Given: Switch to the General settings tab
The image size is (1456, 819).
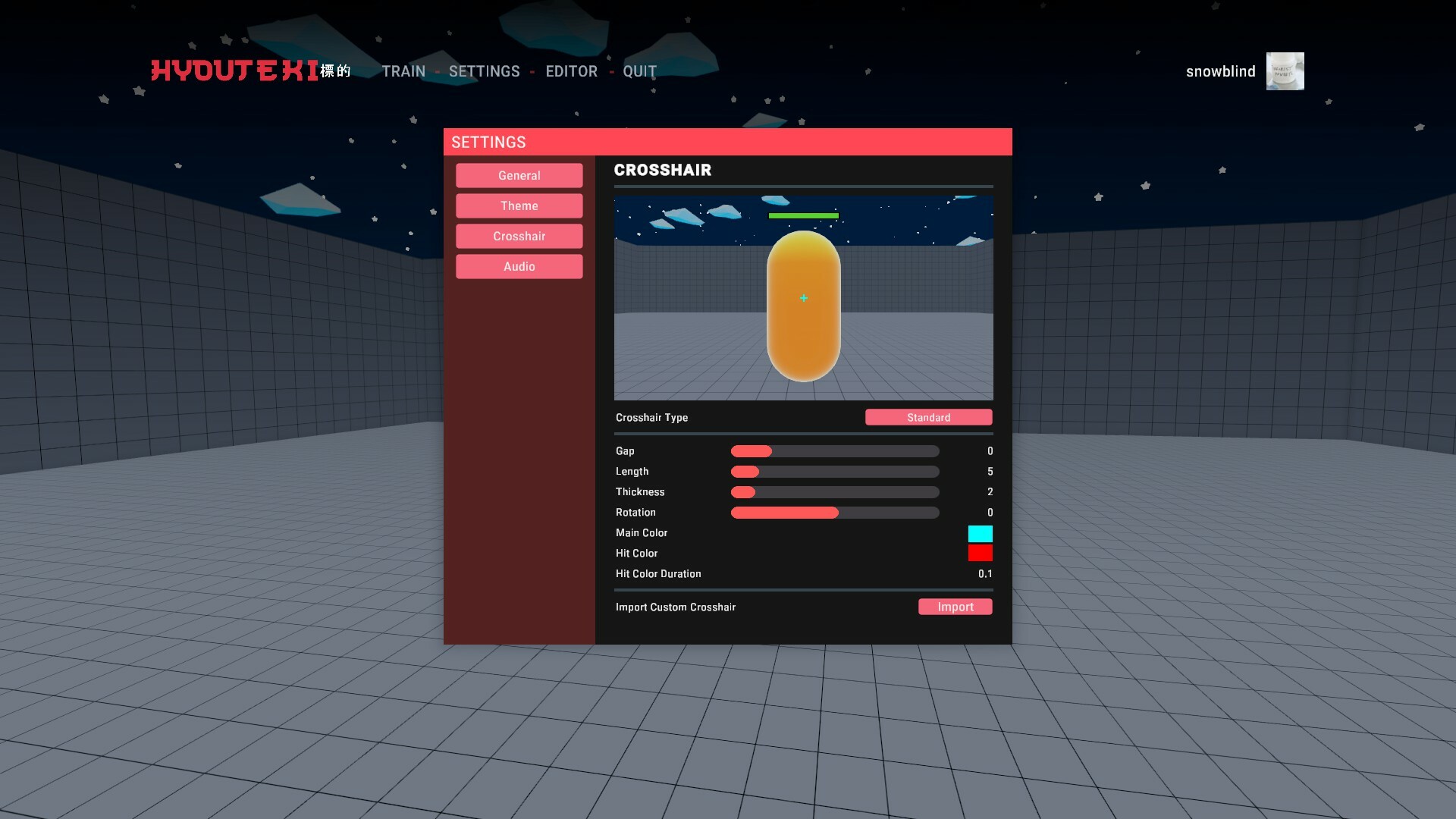Looking at the screenshot, I should [519, 175].
